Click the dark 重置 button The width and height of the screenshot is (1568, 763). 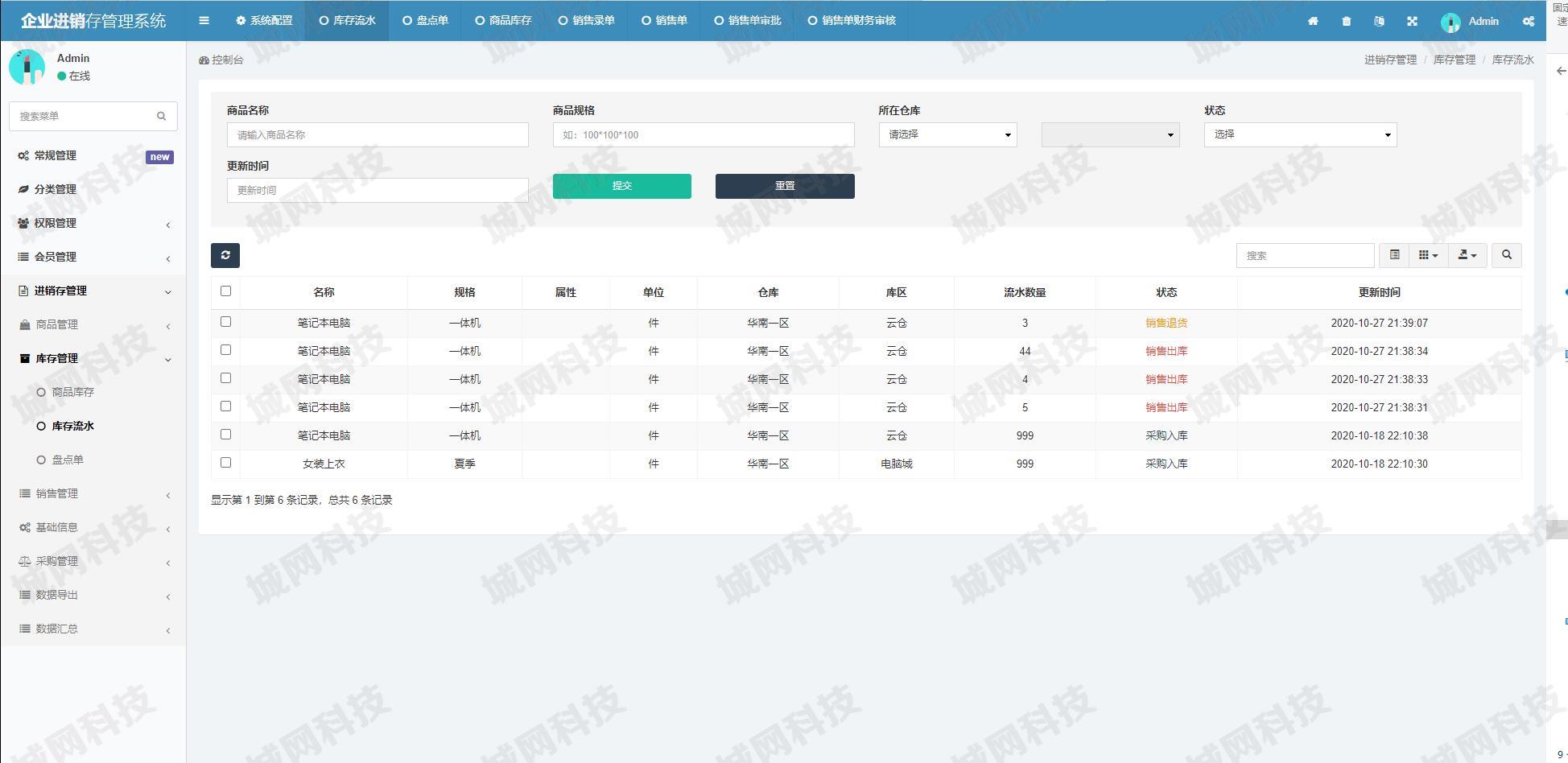click(785, 186)
